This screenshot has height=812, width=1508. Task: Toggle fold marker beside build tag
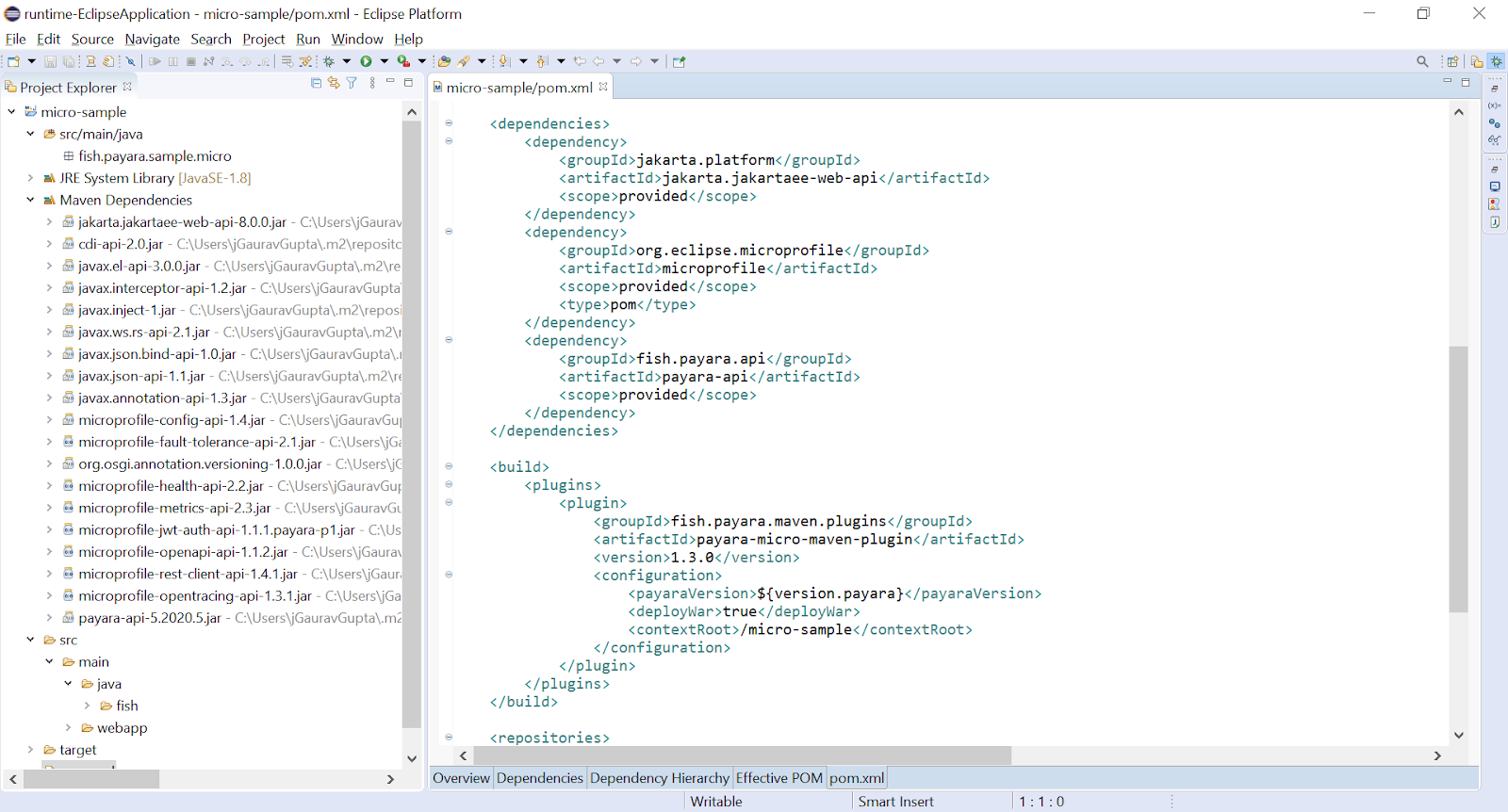tap(449, 466)
